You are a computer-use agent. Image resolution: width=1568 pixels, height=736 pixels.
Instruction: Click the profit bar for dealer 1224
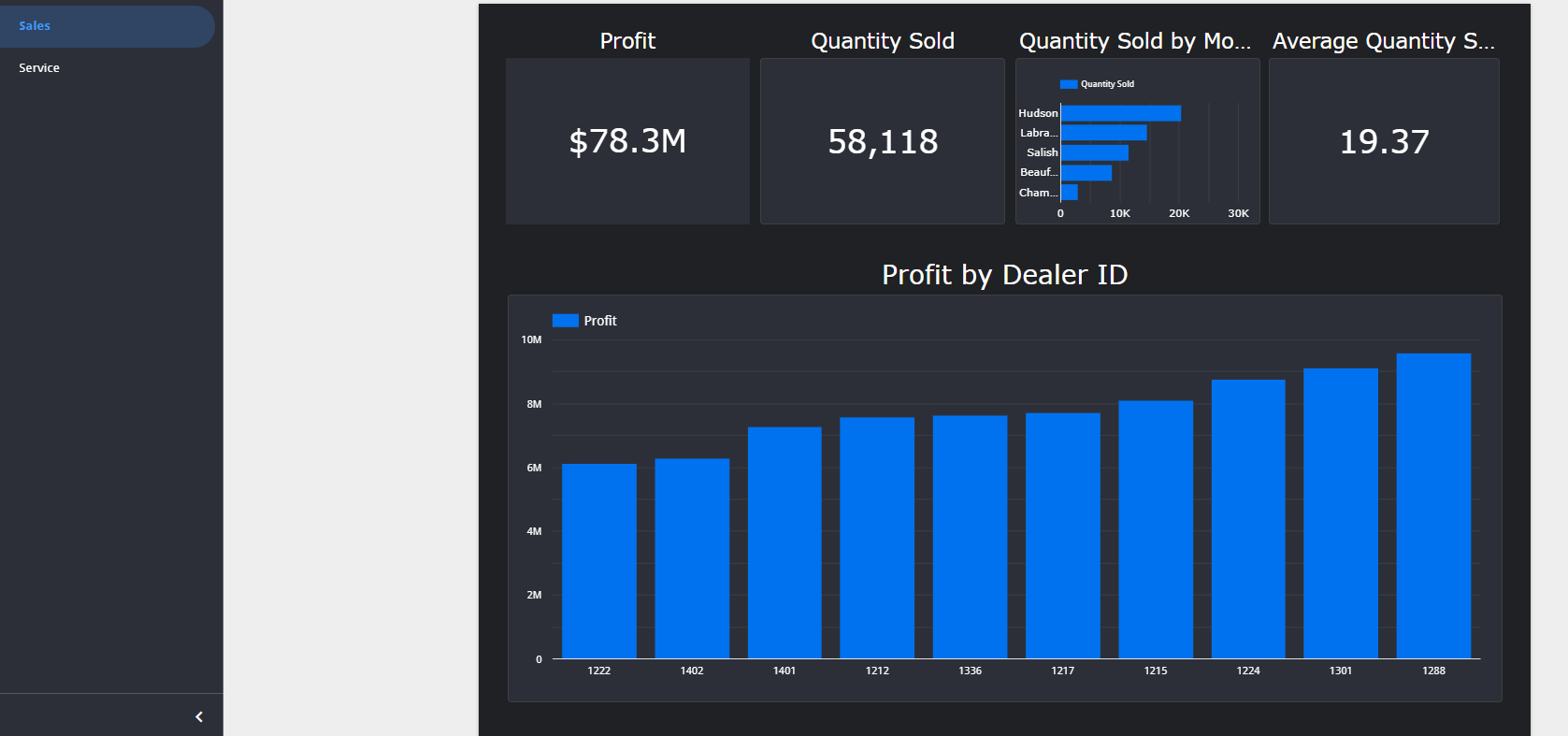[x=1248, y=519]
